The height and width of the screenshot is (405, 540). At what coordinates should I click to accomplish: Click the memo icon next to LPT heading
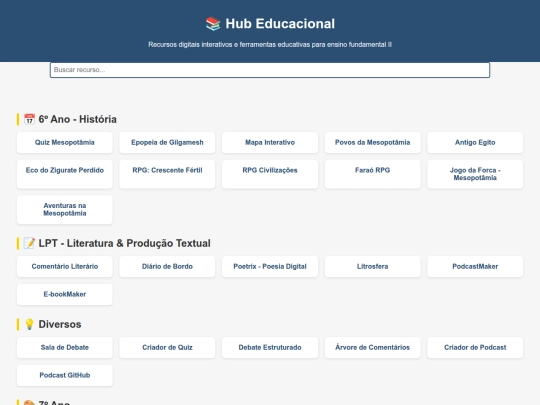pyautogui.click(x=29, y=243)
